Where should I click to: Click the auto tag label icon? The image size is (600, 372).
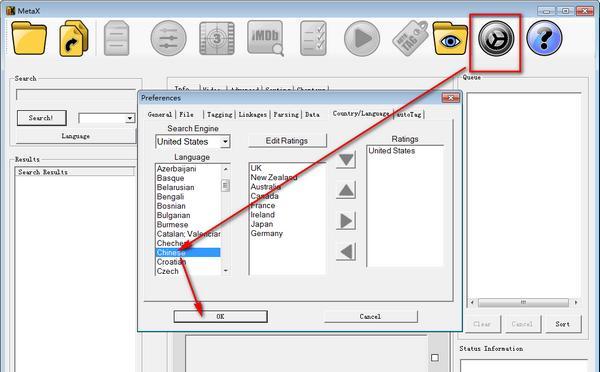pyautogui.click(x=410, y=38)
